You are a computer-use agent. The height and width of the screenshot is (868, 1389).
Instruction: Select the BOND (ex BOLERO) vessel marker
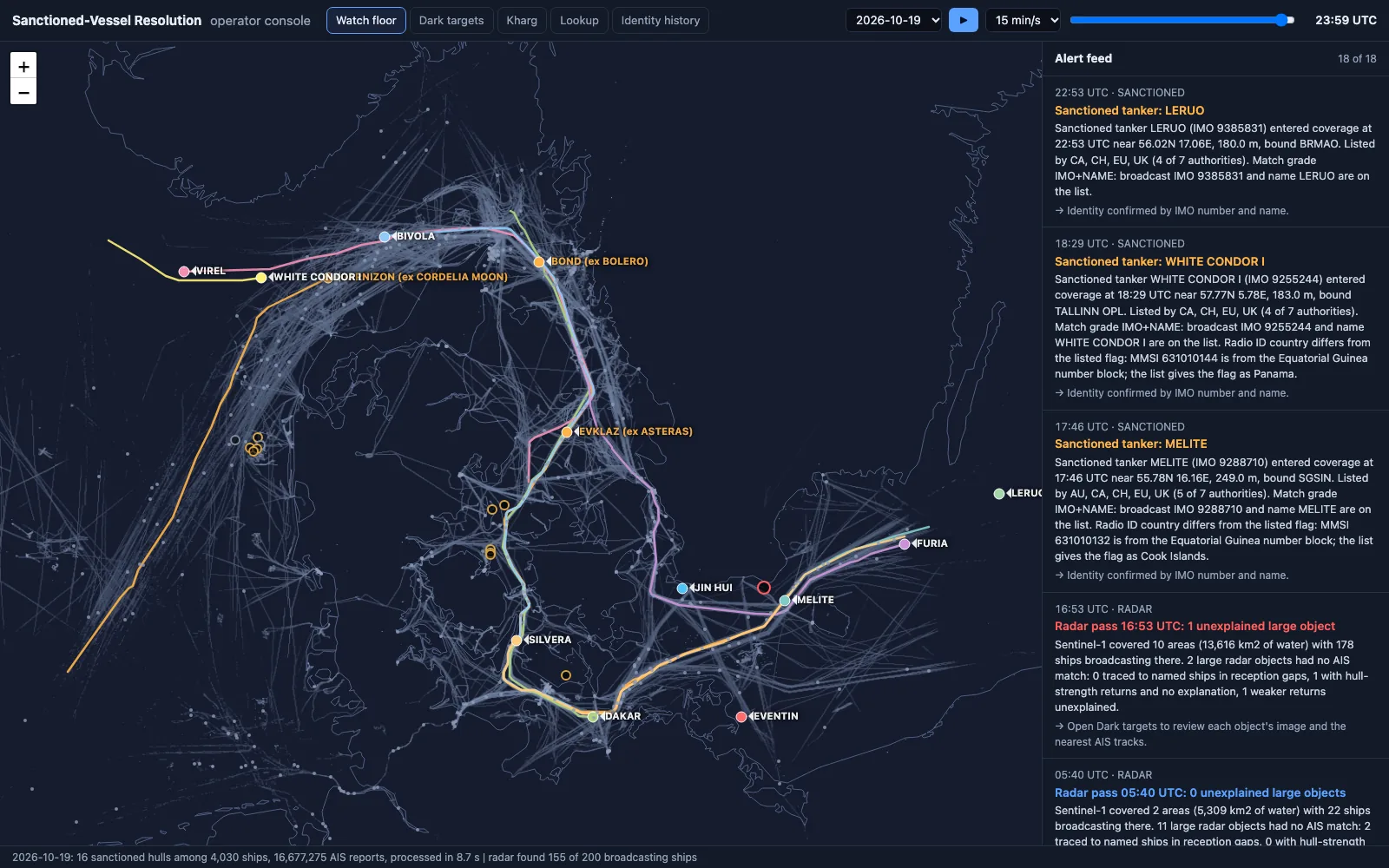(x=539, y=262)
